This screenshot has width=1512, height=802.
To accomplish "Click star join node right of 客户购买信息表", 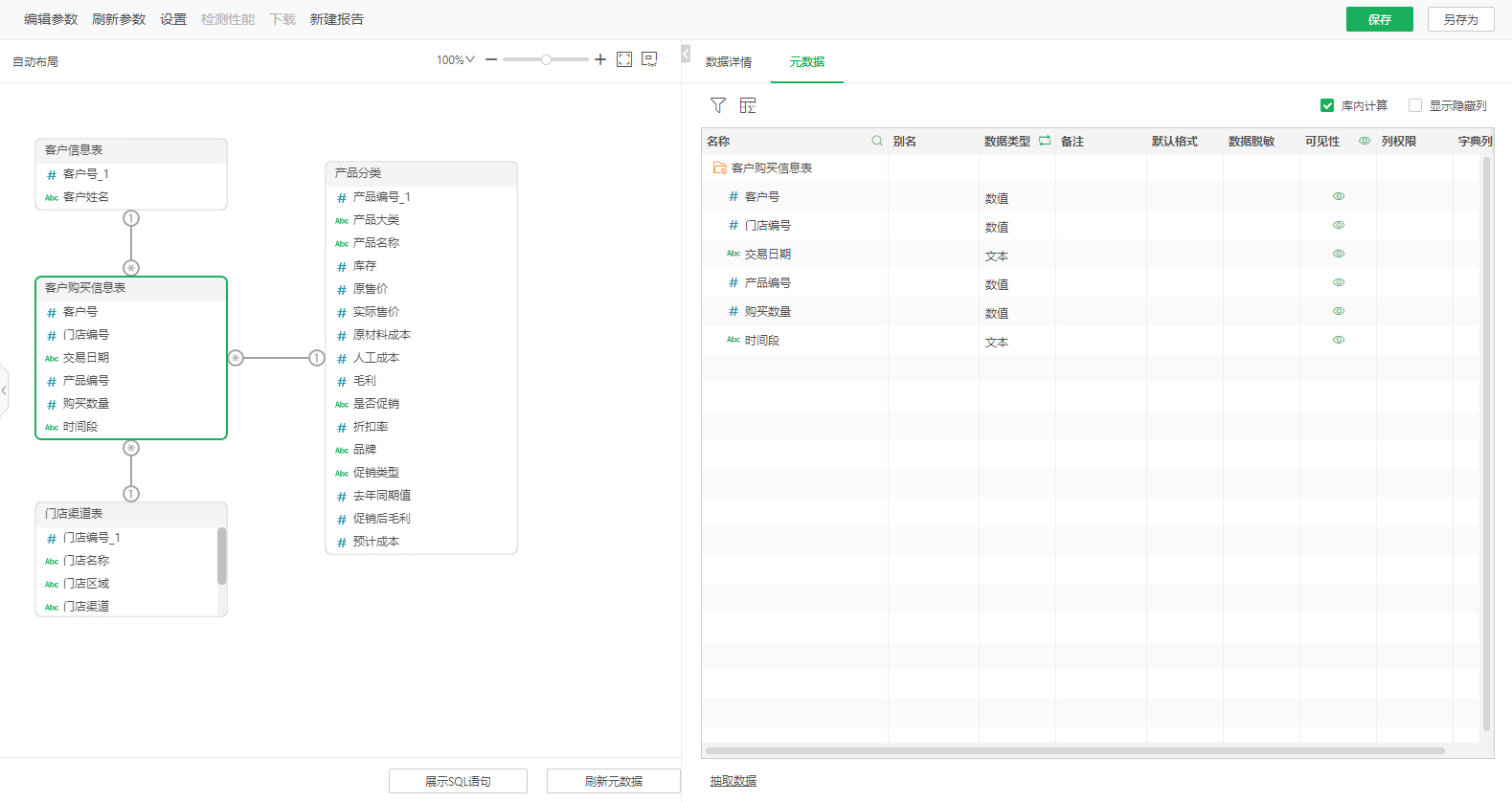I will point(236,358).
